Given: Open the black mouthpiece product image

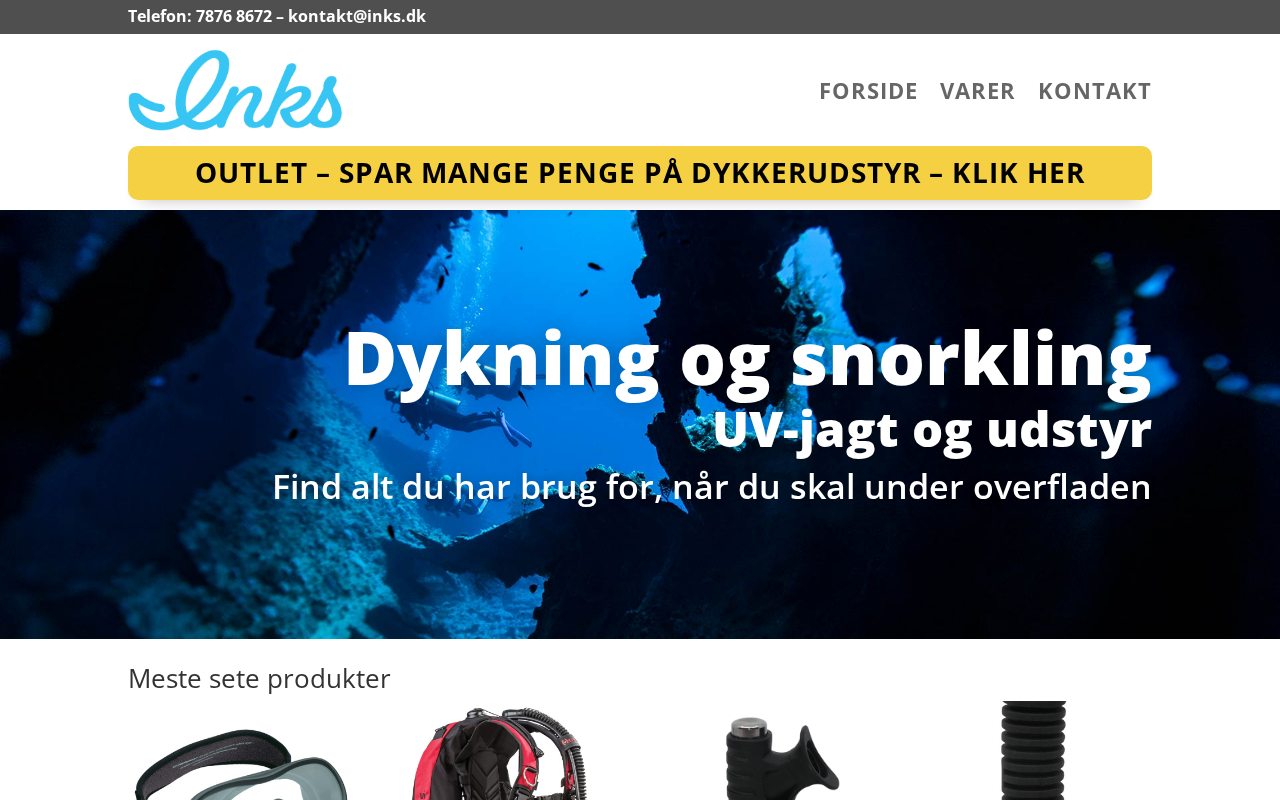Looking at the screenshot, I should pyautogui.click(x=782, y=758).
